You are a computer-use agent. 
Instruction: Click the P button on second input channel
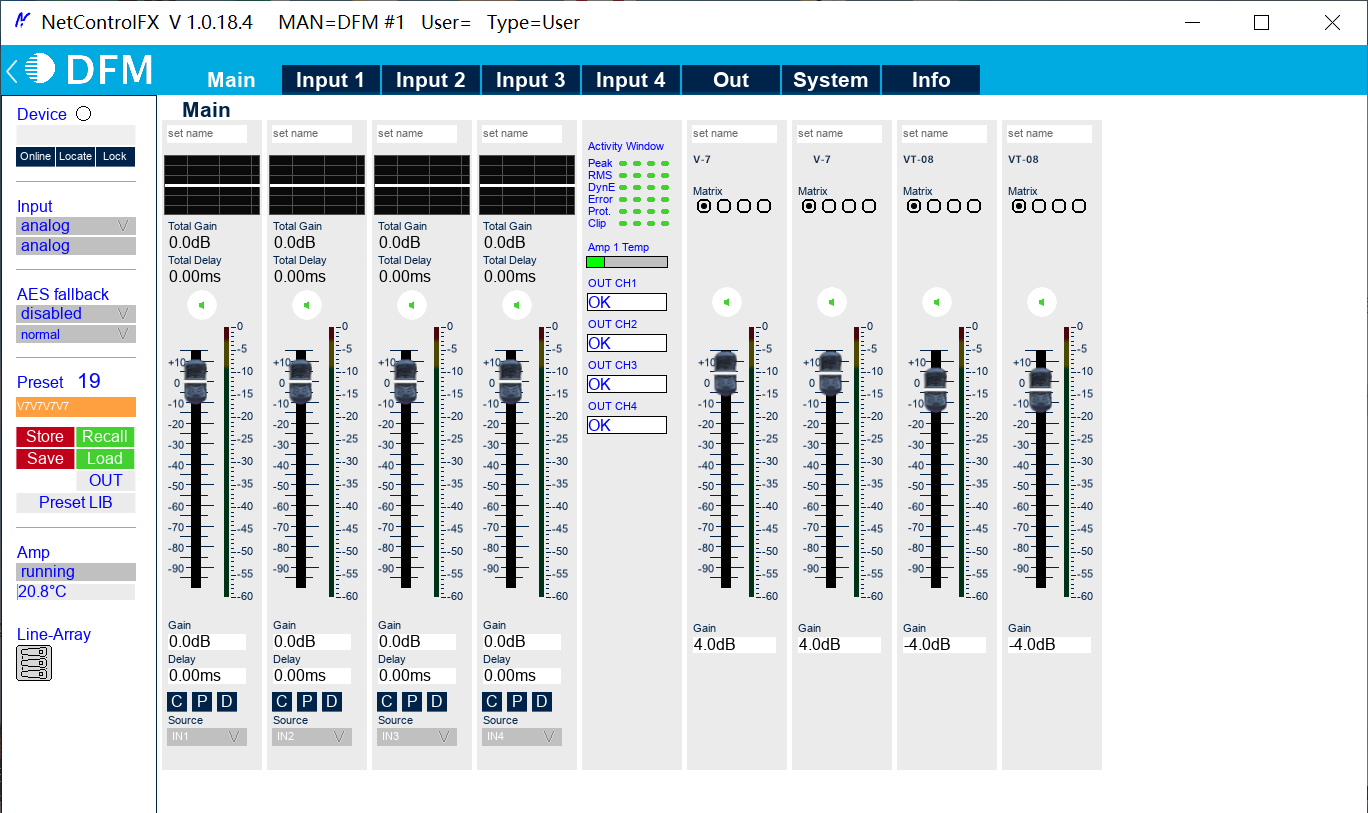pyautogui.click(x=307, y=702)
